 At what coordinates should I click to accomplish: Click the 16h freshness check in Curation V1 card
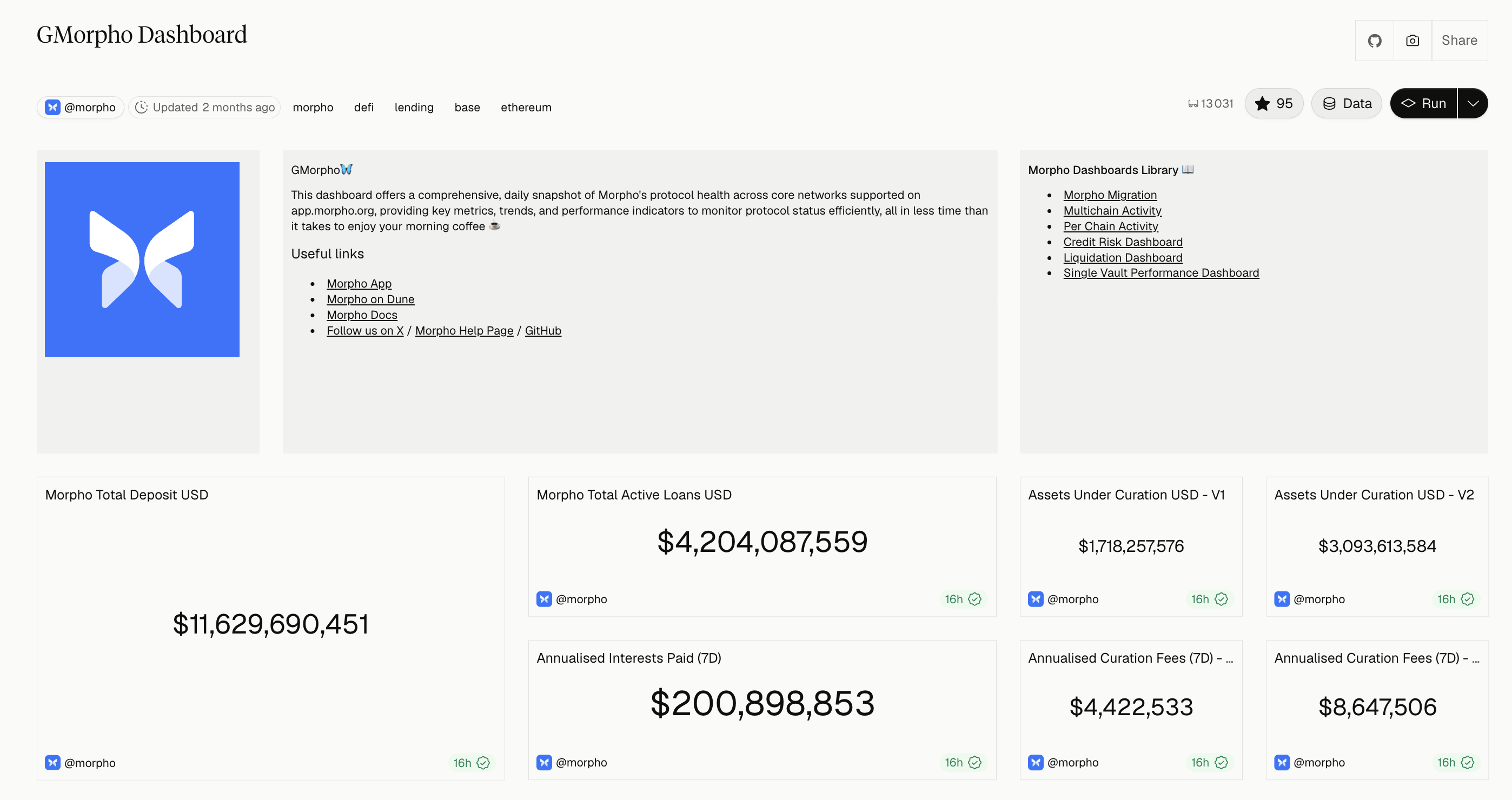pos(1210,599)
